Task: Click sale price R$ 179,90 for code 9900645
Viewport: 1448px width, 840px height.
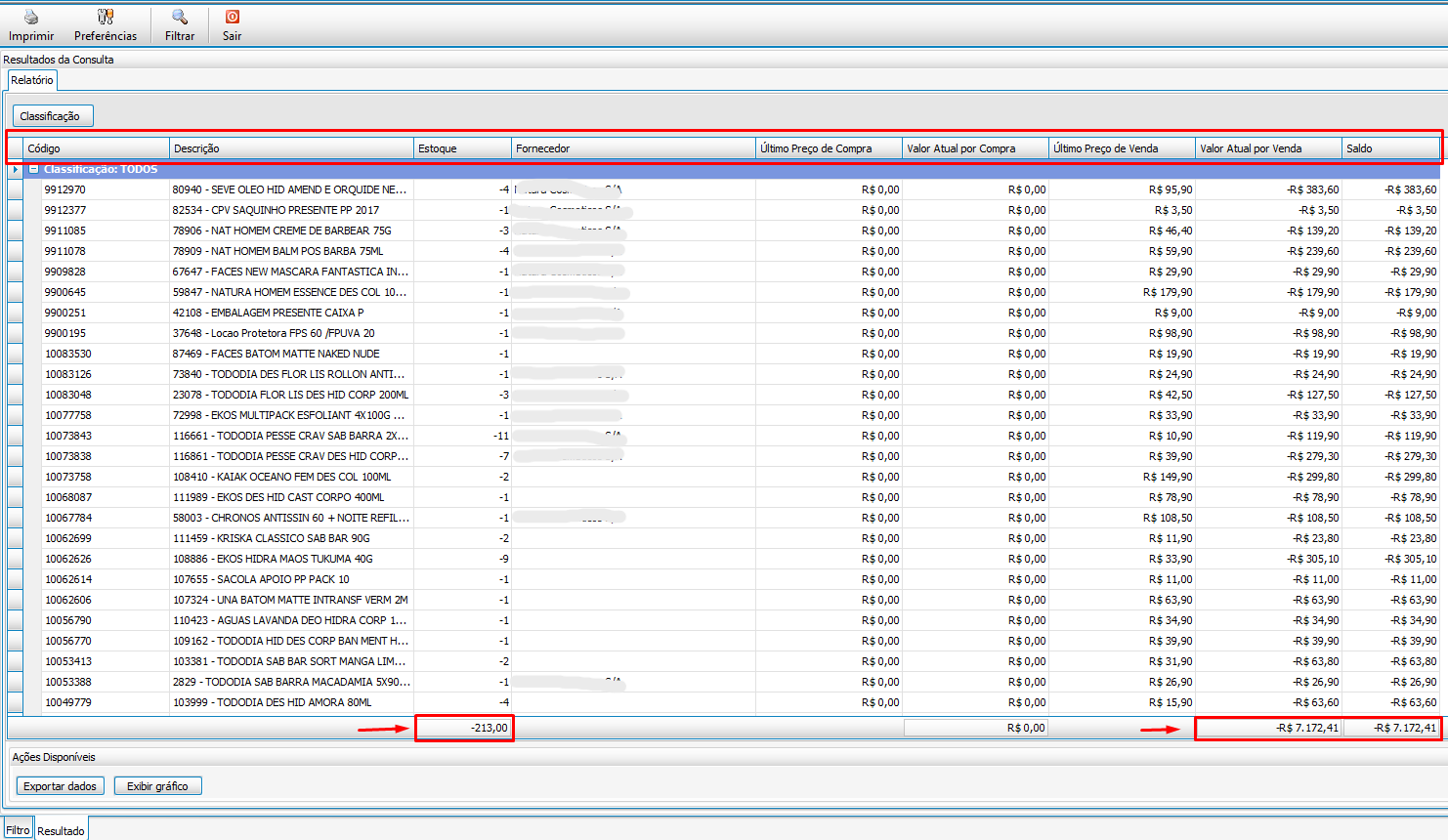Action: [x=1168, y=292]
